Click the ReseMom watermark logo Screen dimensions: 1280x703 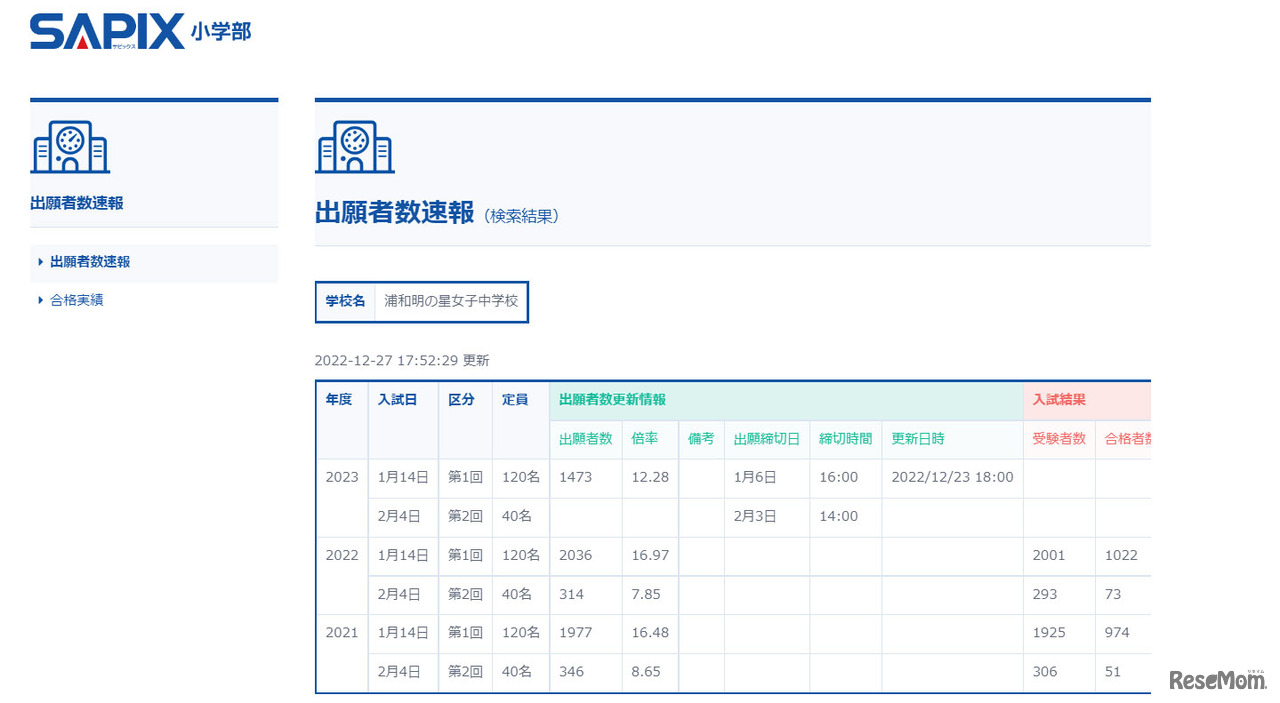pos(1217,680)
